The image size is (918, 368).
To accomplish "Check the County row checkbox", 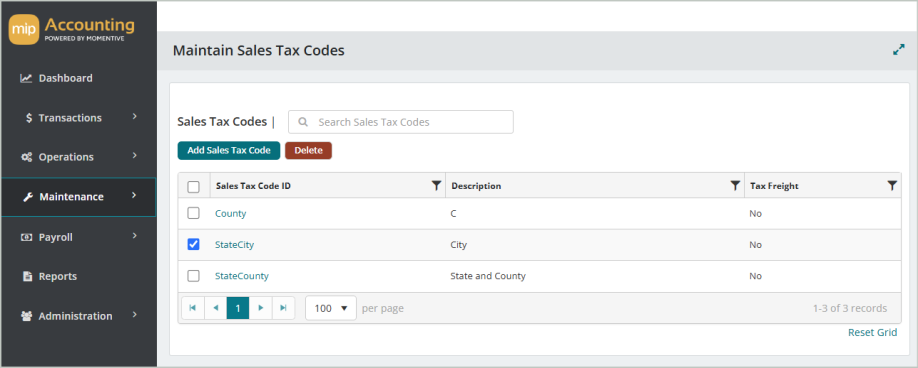I will (193, 214).
